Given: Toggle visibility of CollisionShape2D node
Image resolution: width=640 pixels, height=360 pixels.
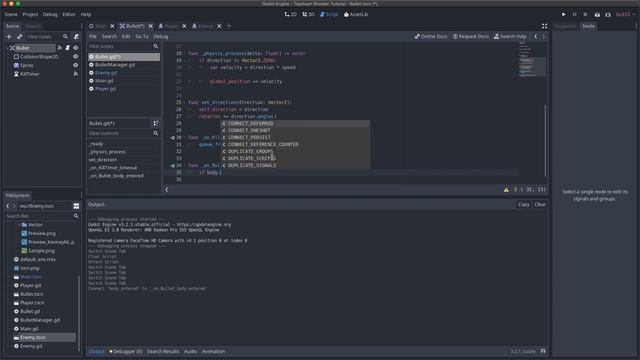Looking at the screenshot, I should pos(76,57).
